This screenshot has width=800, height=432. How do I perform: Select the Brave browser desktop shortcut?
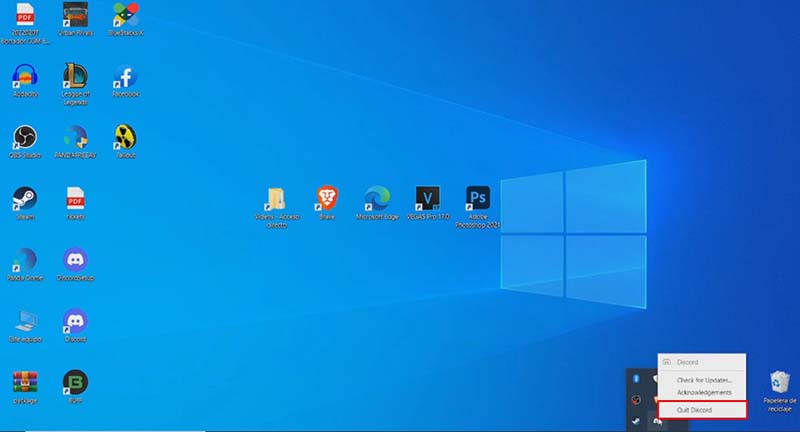tap(327, 203)
